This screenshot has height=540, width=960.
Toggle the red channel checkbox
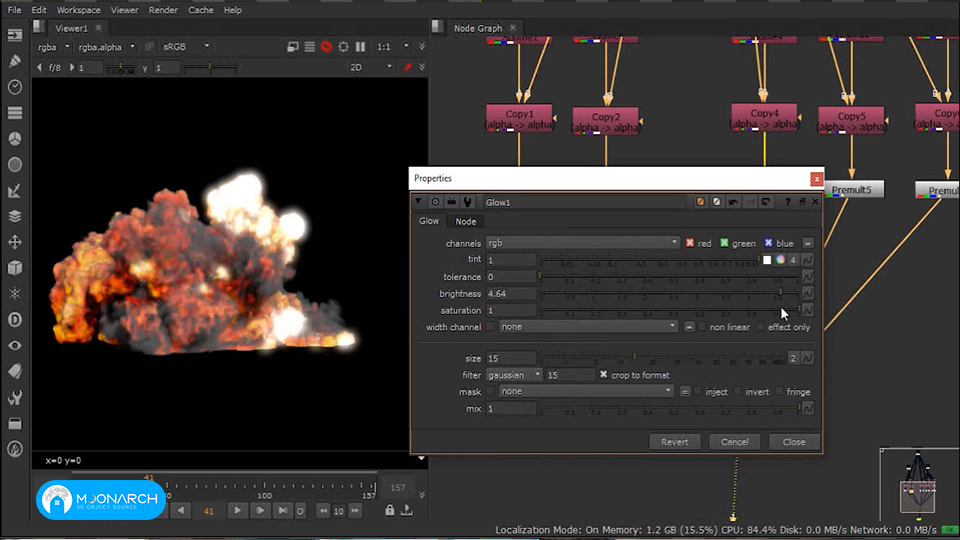pos(690,243)
